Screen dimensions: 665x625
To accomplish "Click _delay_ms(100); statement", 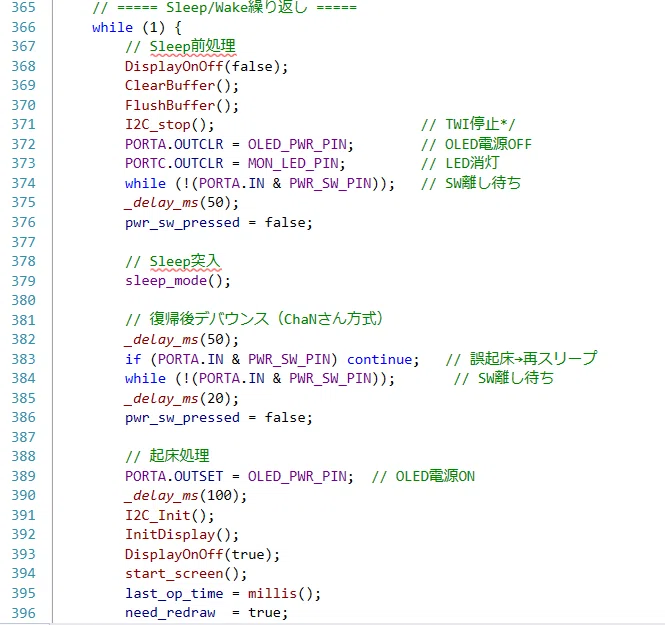I will point(185,495).
